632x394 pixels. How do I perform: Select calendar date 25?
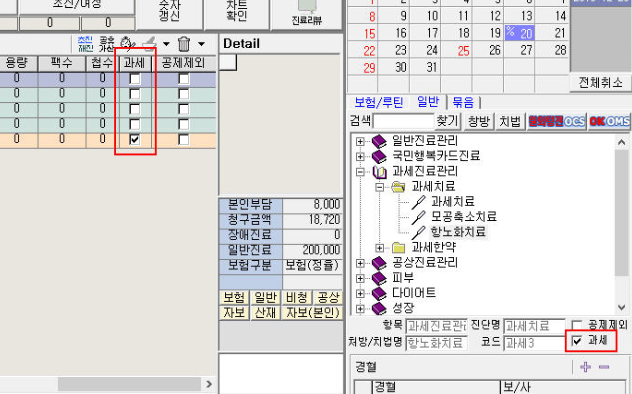464,51
